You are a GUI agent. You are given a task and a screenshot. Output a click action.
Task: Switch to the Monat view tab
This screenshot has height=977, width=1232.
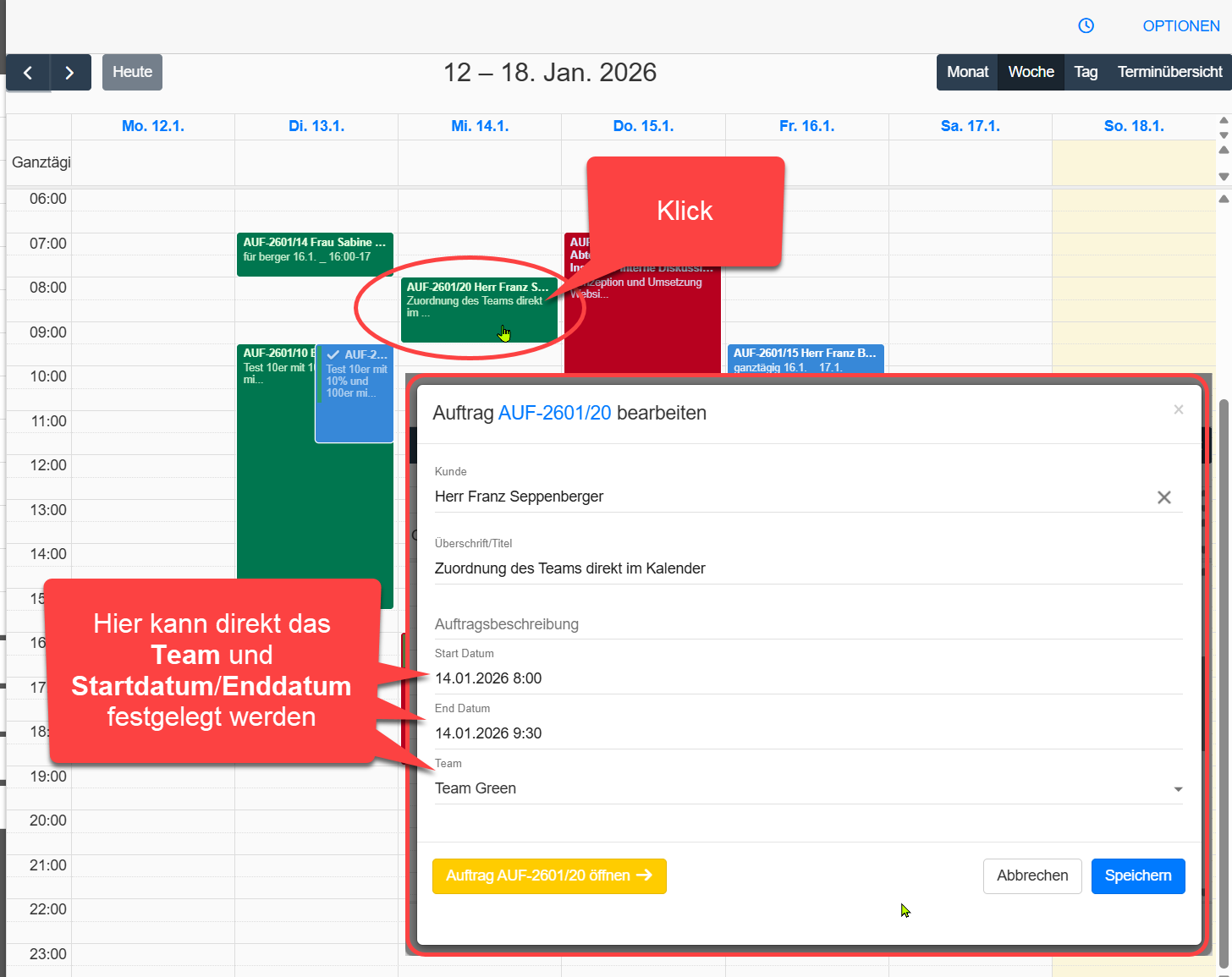tap(966, 72)
